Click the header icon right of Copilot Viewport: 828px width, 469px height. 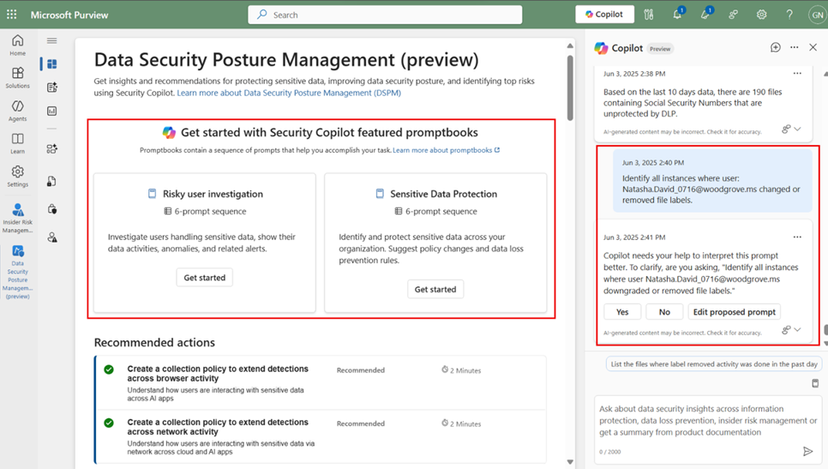[x=648, y=15]
